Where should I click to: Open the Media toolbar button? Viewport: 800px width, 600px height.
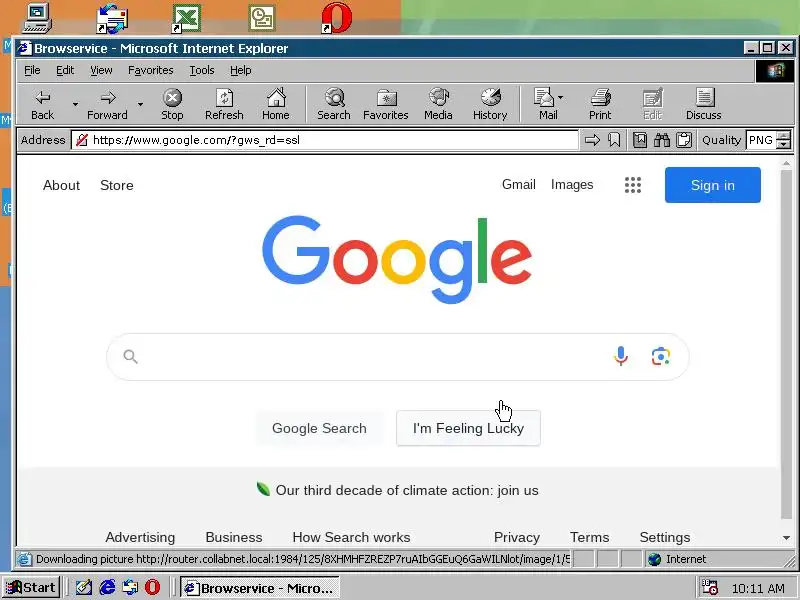coord(438,105)
